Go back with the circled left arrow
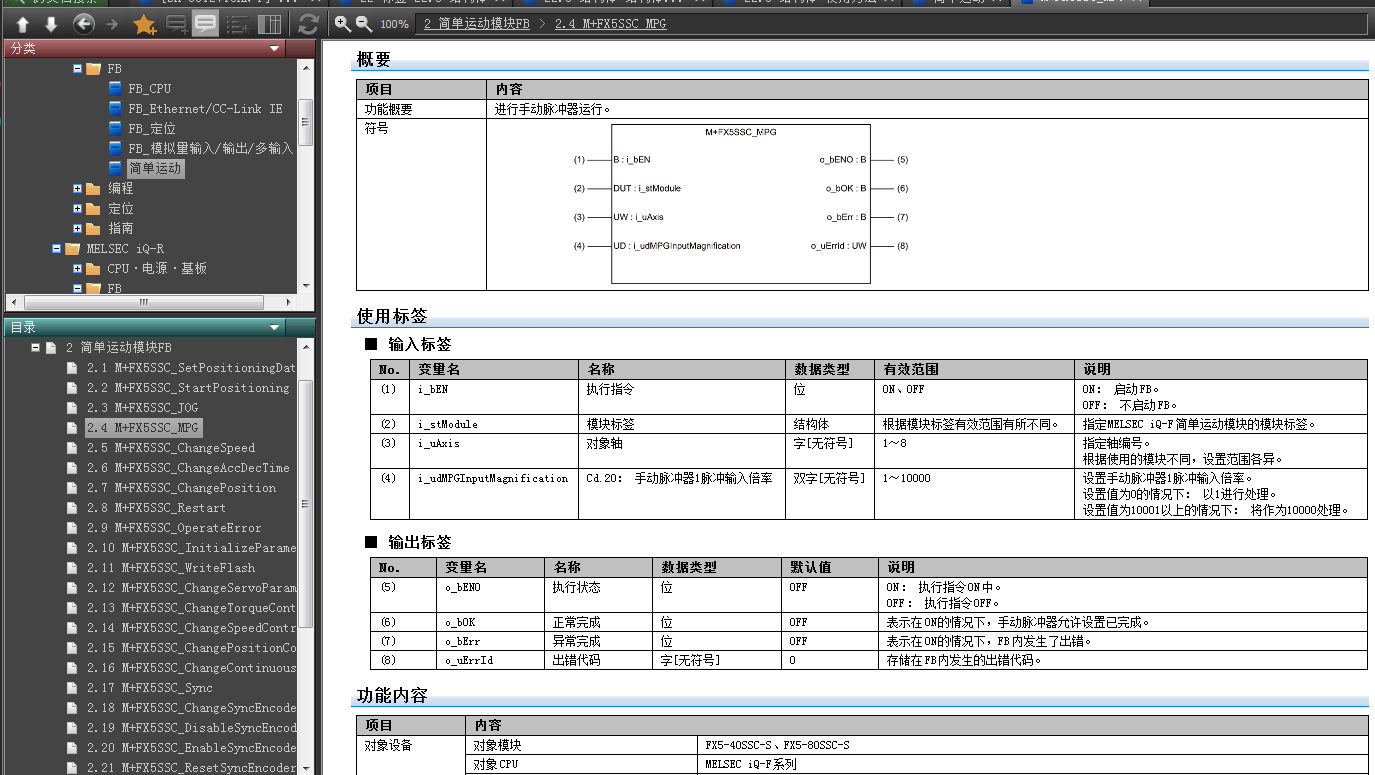This screenshot has height=775, width=1375. pos(84,24)
